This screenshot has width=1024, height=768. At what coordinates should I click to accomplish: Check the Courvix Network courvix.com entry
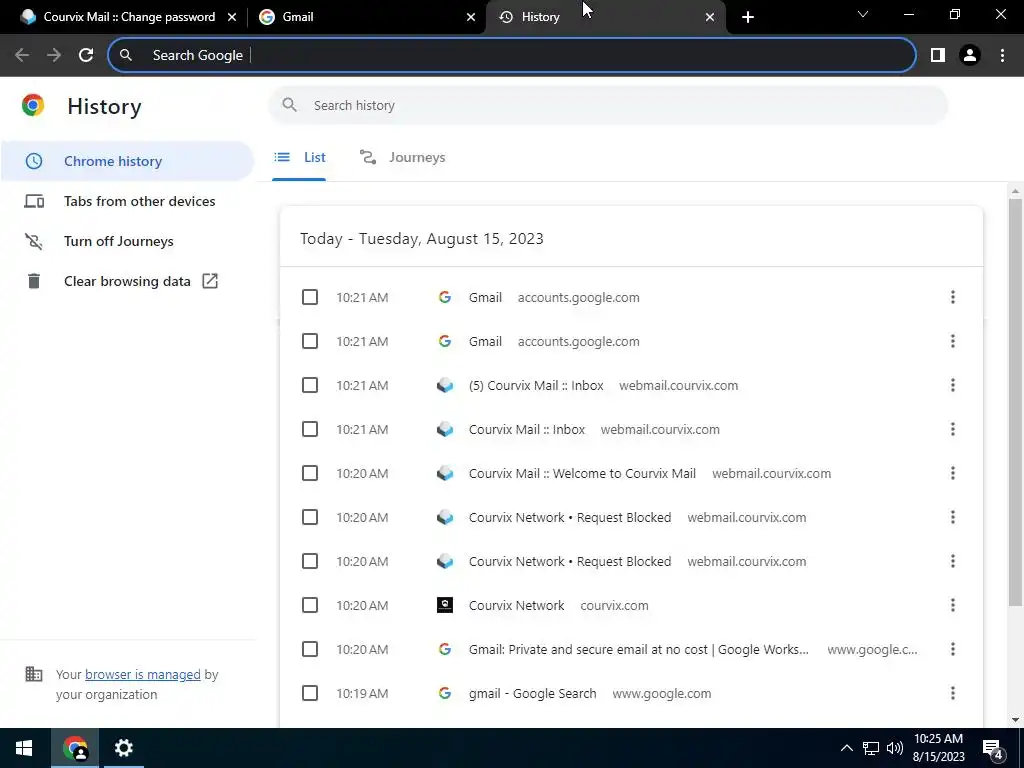coord(310,605)
